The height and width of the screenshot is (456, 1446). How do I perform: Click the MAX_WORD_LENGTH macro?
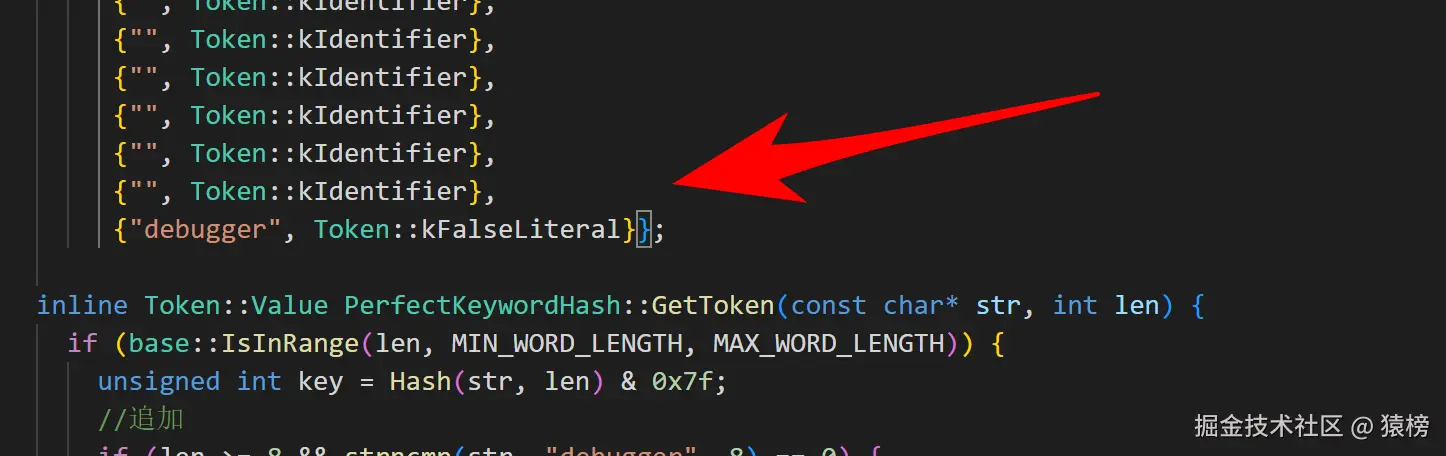click(x=829, y=344)
